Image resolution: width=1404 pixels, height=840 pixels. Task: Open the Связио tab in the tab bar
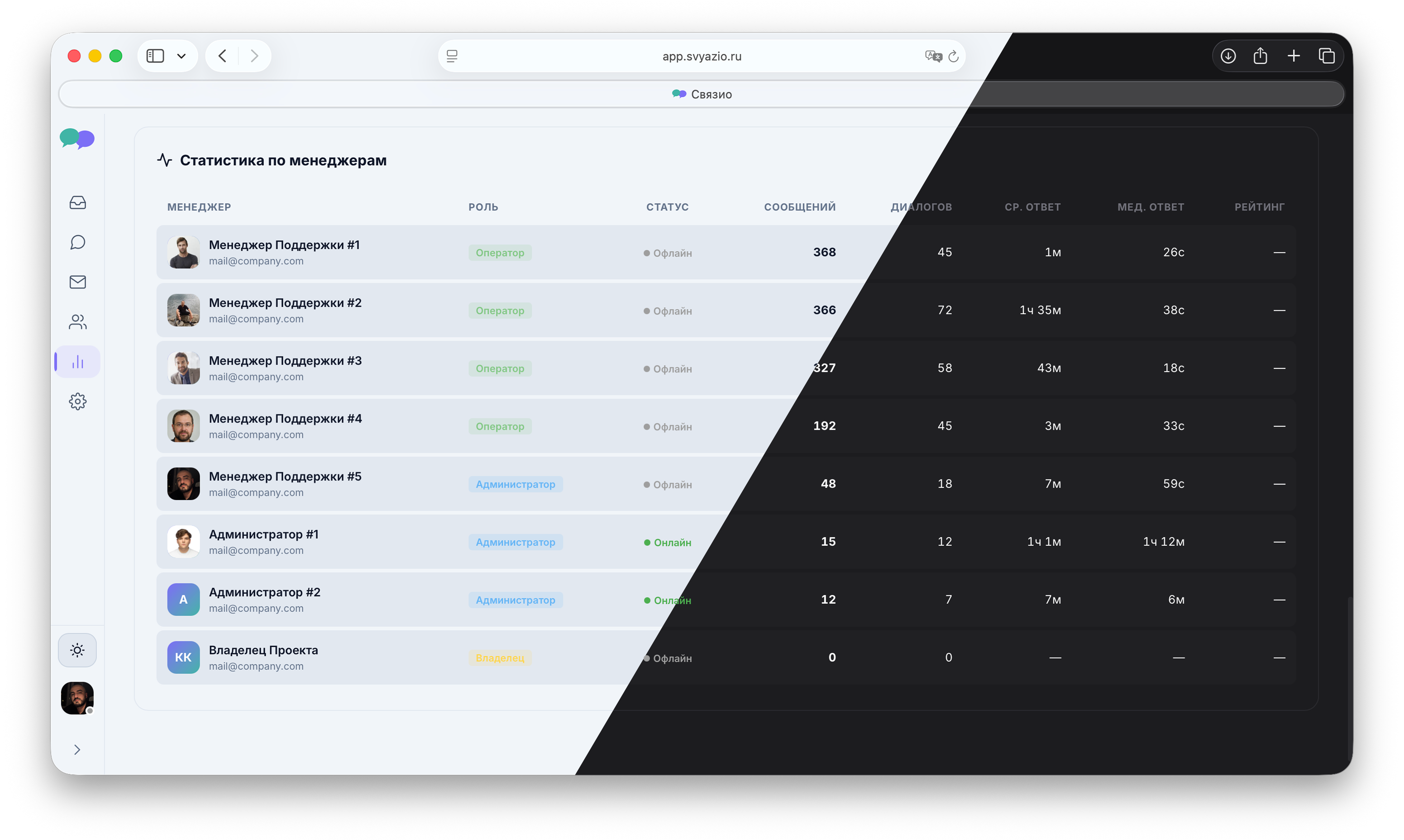702,93
